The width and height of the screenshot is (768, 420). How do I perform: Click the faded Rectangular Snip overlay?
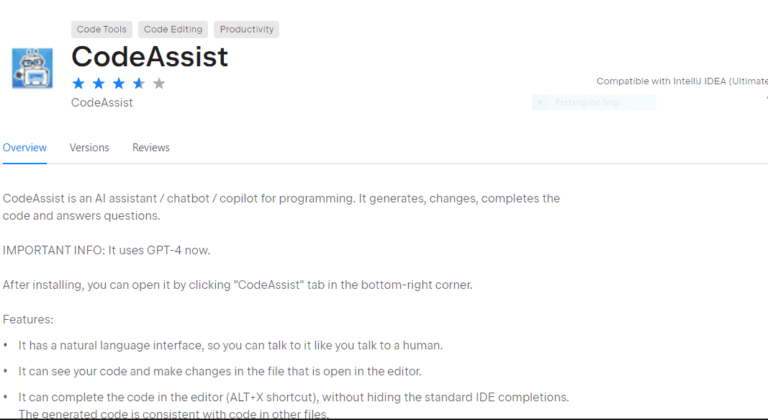[594, 102]
